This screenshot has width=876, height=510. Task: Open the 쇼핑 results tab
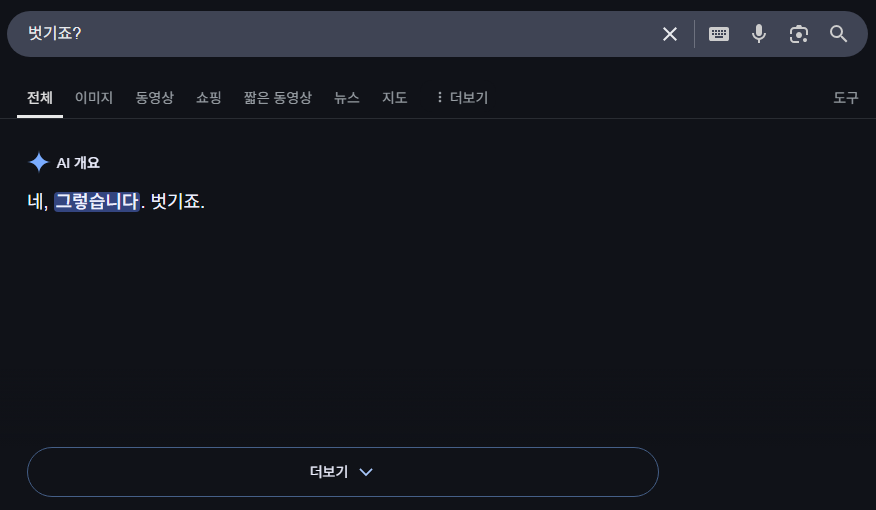tap(209, 97)
